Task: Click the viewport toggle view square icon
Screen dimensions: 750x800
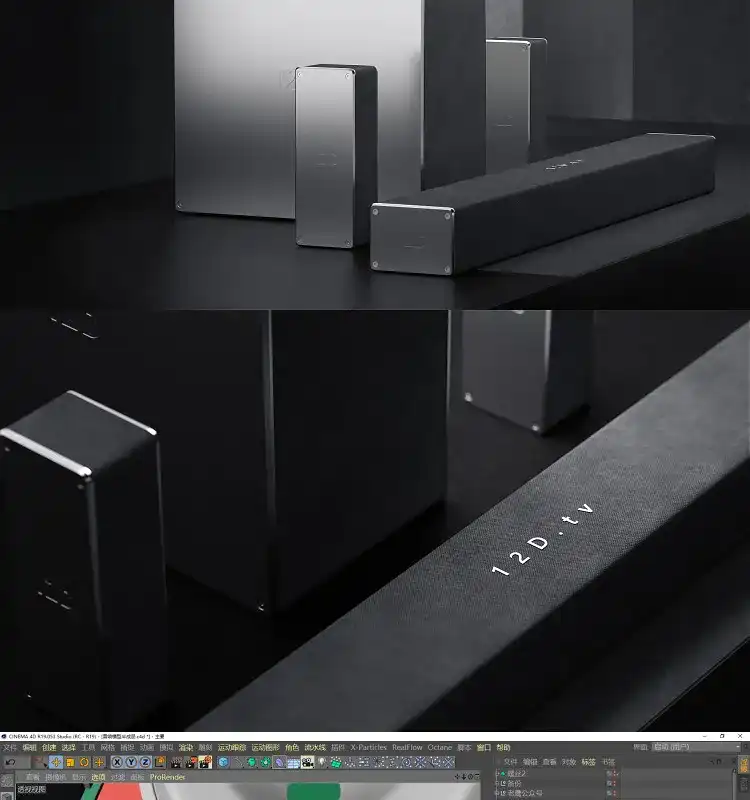Action: point(476,777)
